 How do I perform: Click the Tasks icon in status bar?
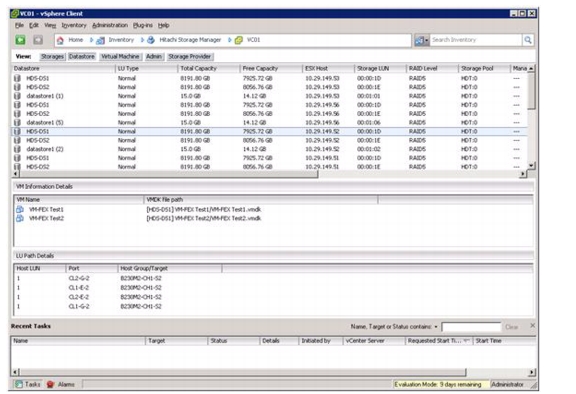pyautogui.click(x=19, y=384)
